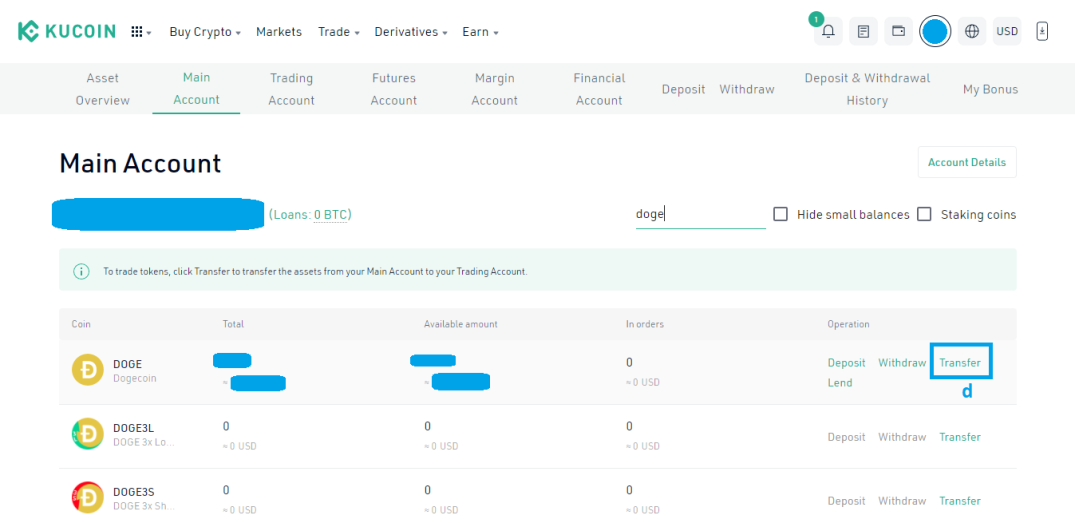Click the Total column header

pyautogui.click(x=233, y=324)
